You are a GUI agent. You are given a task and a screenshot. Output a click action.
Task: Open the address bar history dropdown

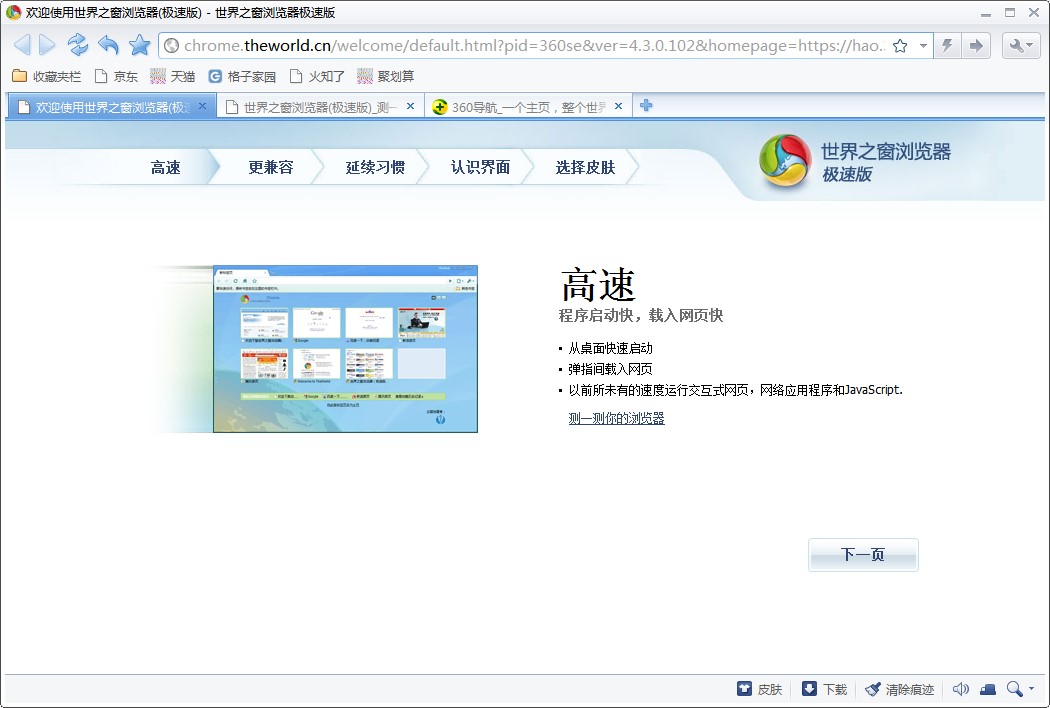click(922, 45)
